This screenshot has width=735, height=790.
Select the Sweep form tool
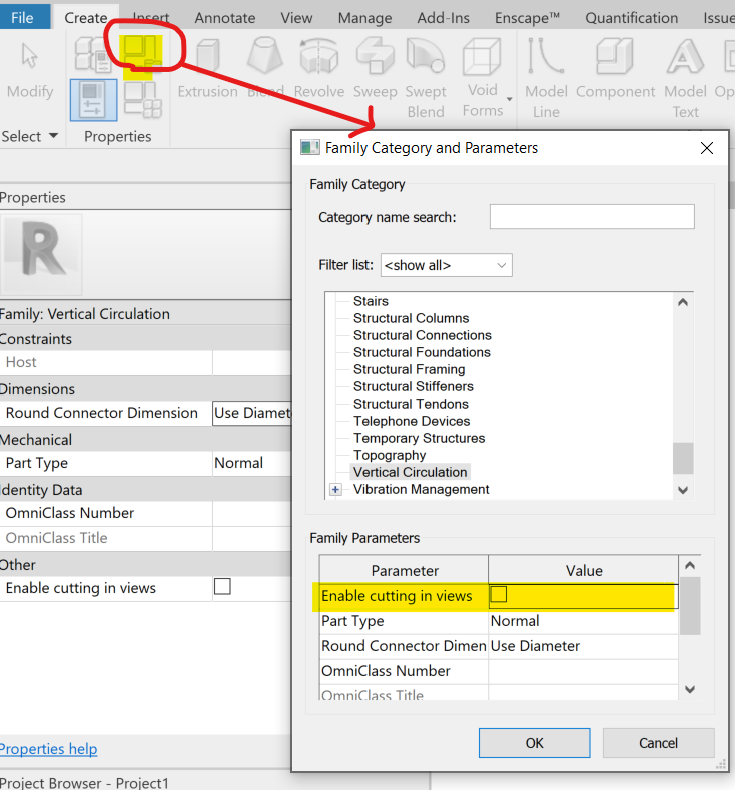(x=375, y=70)
